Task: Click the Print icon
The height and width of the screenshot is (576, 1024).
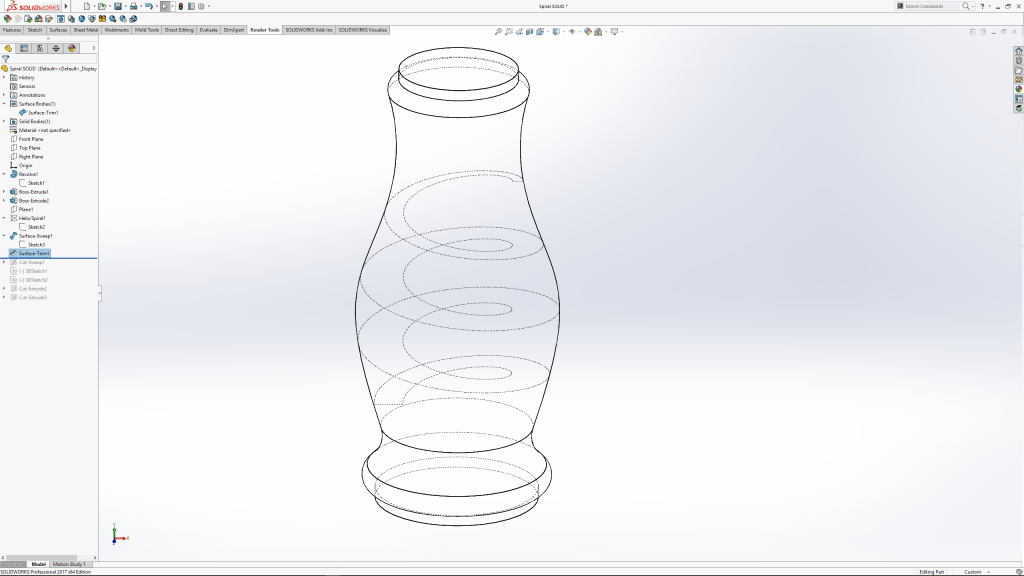Action: (133, 6)
